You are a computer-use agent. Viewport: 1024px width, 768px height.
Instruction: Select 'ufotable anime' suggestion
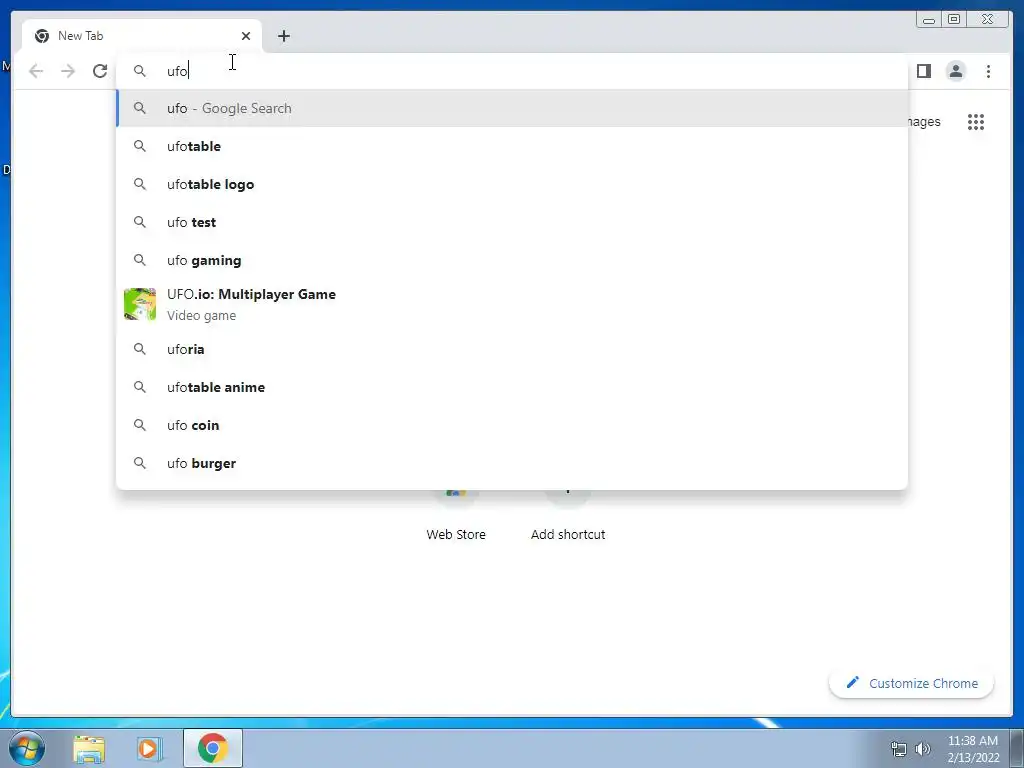coord(512,387)
